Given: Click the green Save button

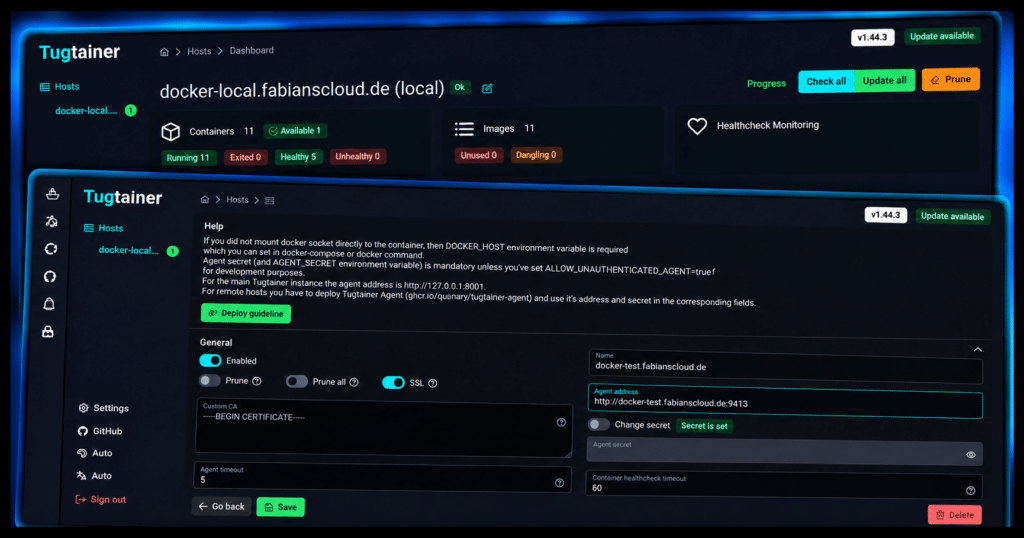Looking at the screenshot, I should [x=281, y=507].
